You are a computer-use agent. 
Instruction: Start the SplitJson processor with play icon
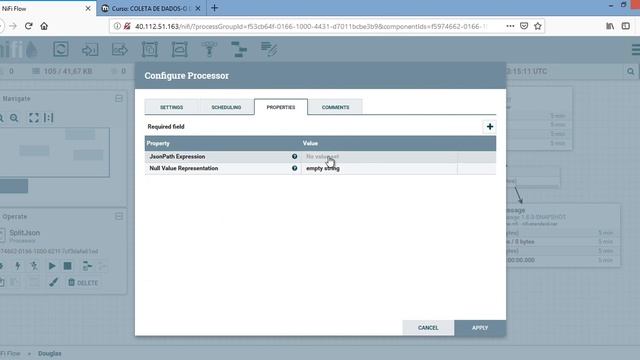pyautogui.click(x=52, y=266)
